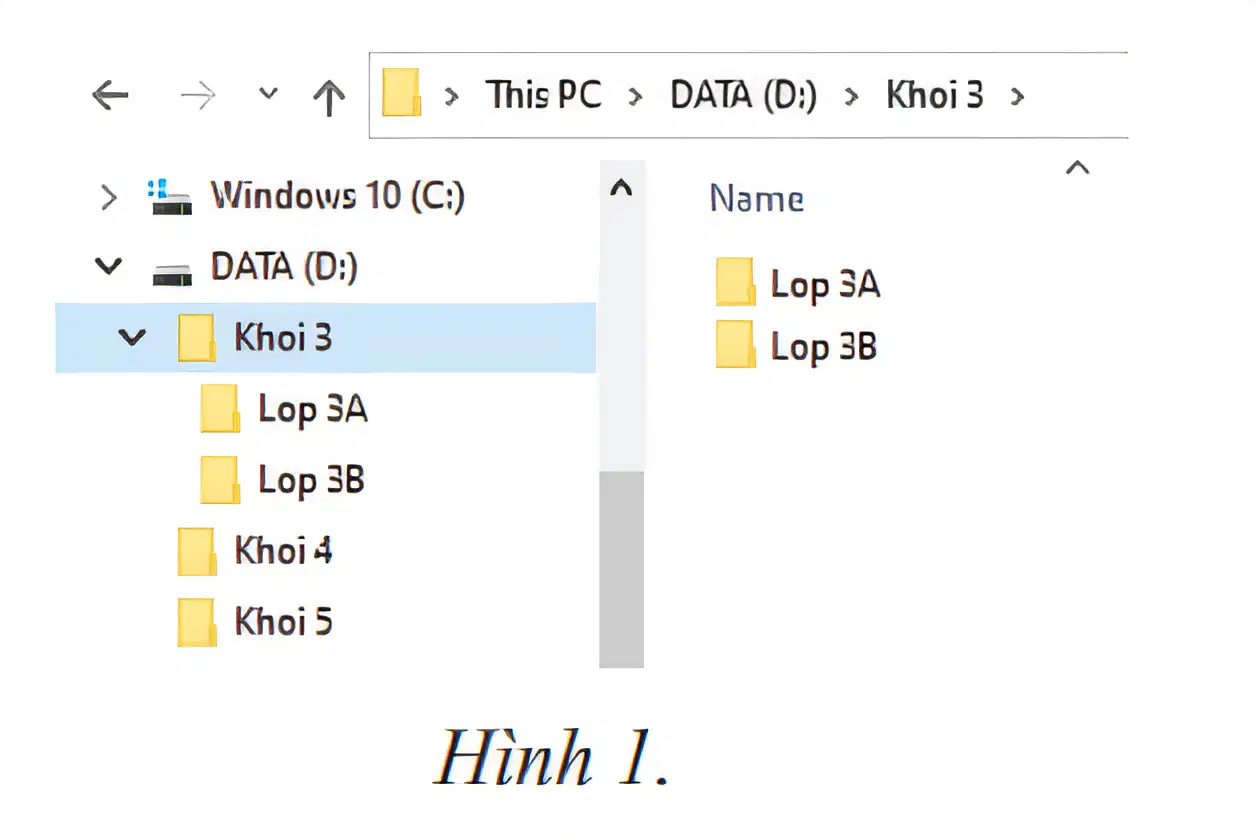The width and height of the screenshot is (1256, 840).
Task: Select This PC in the address breadcrumb
Action: click(x=544, y=95)
